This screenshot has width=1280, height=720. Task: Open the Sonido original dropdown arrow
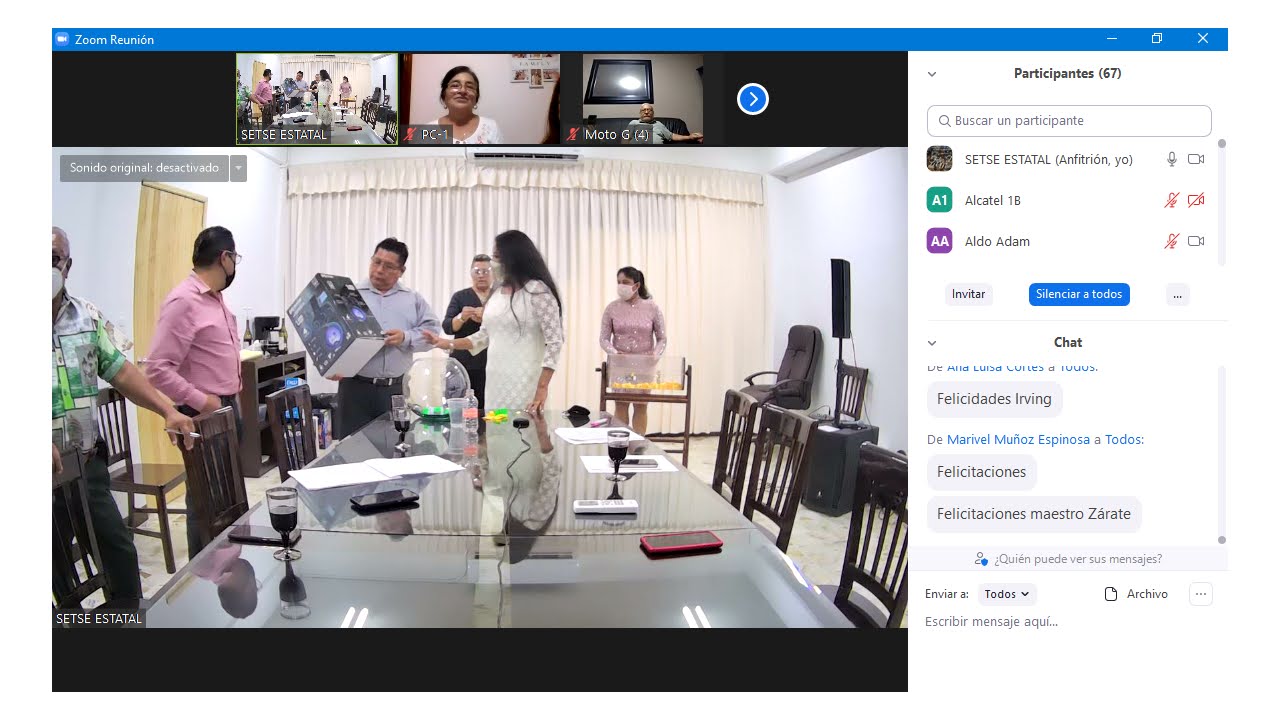[238, 168]
